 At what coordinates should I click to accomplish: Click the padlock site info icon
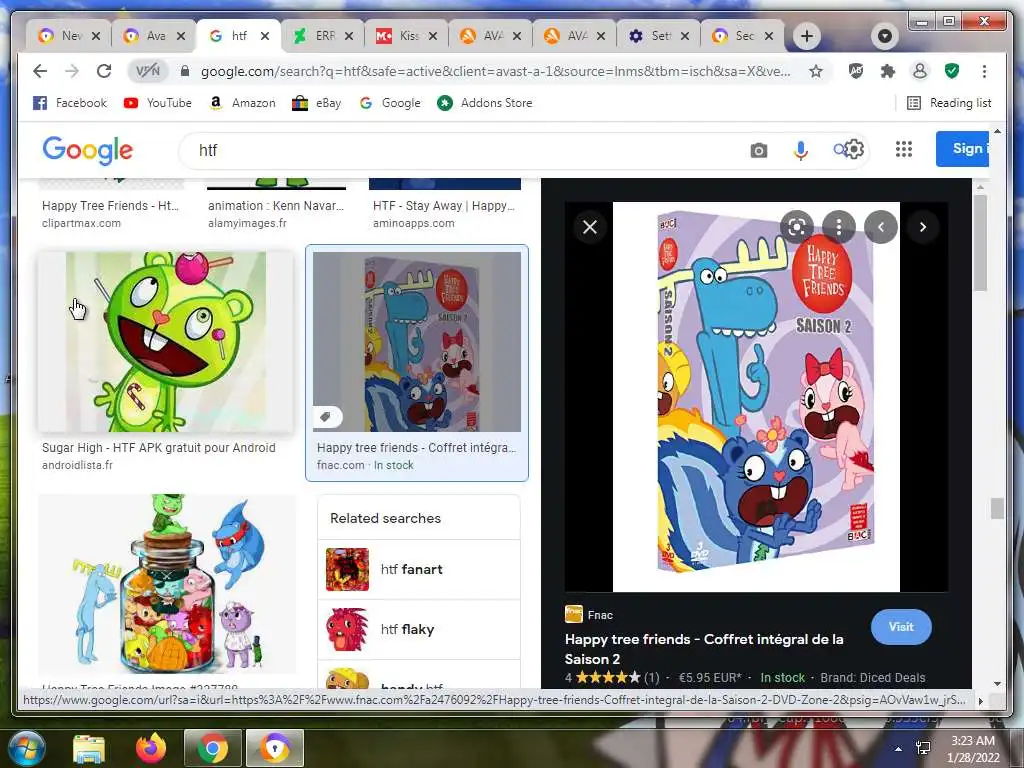click(185, 71)
